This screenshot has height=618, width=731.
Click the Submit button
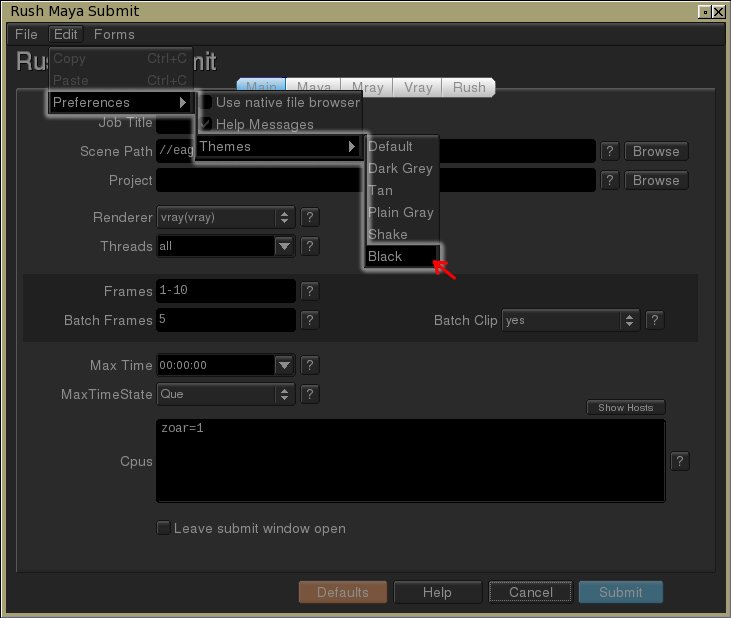tap(621, 592)
